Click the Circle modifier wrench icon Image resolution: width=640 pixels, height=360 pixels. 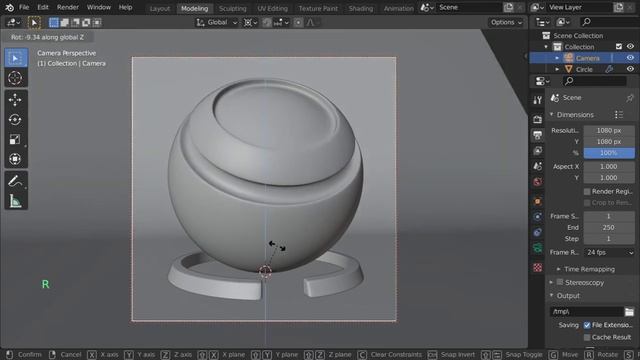point(609,69)
